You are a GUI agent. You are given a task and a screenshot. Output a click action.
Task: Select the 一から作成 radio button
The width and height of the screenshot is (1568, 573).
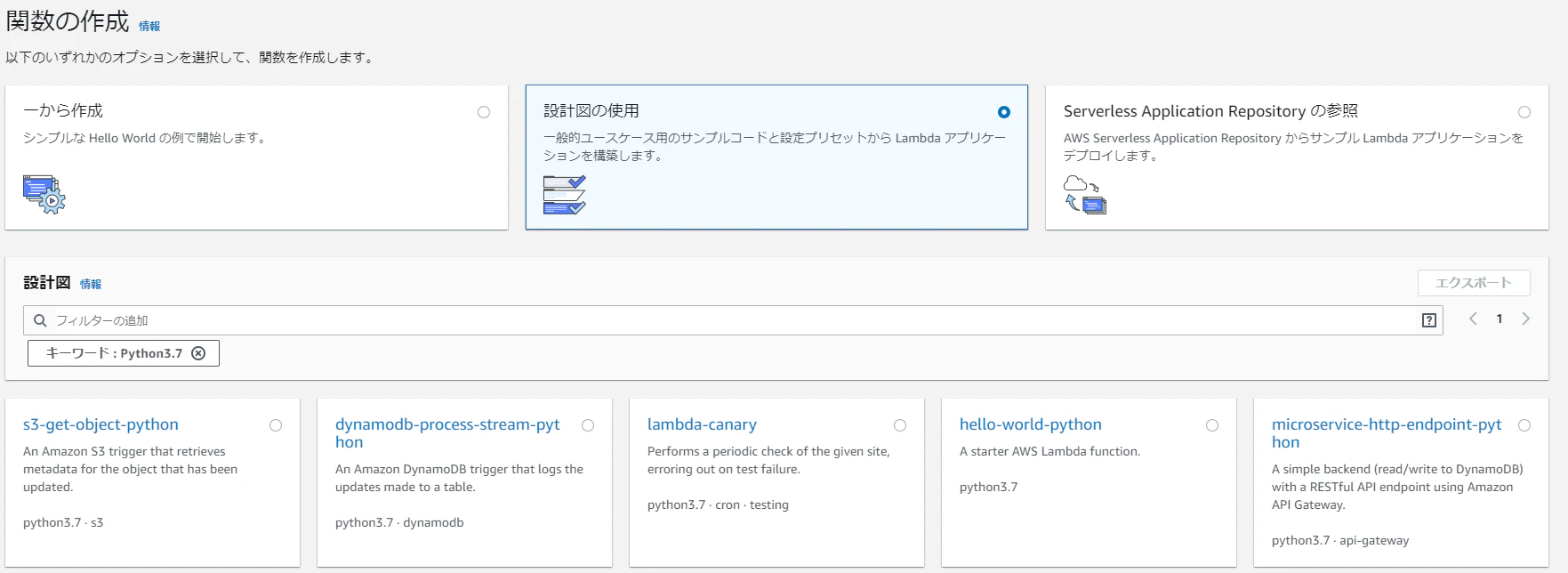[484, 112]
